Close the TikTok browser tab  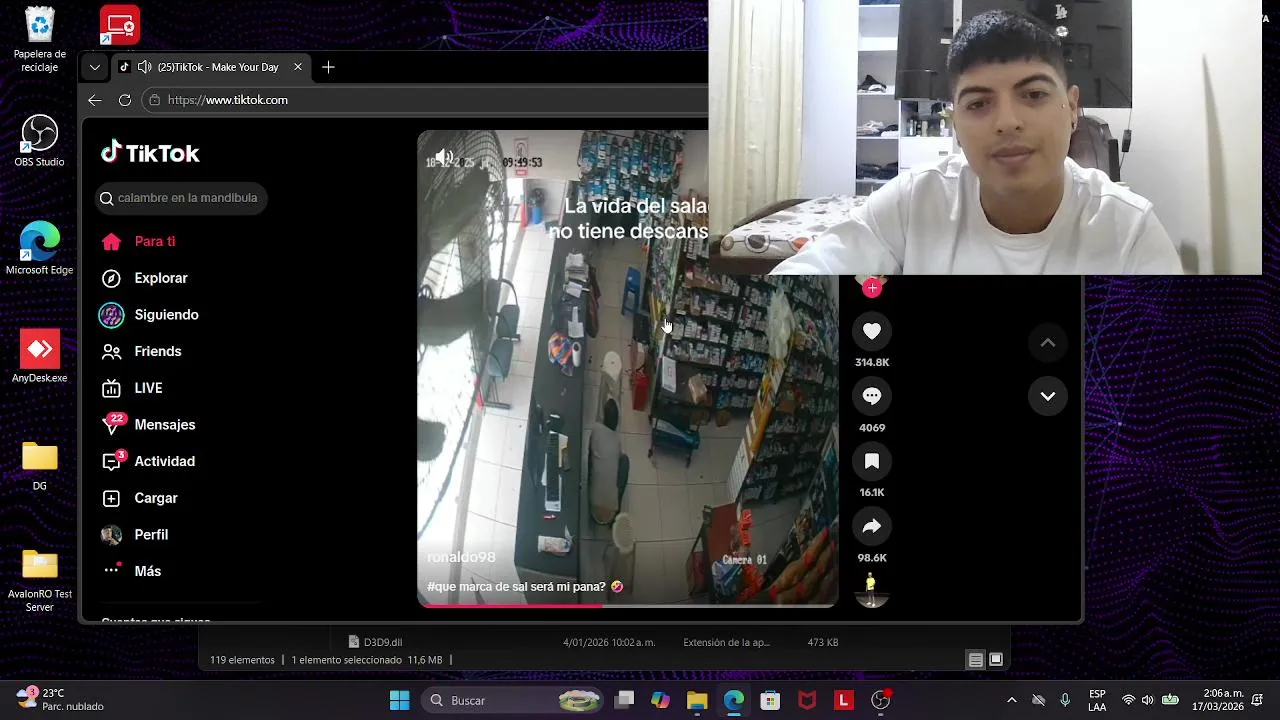pyautogui.click(x=297, y=67)
